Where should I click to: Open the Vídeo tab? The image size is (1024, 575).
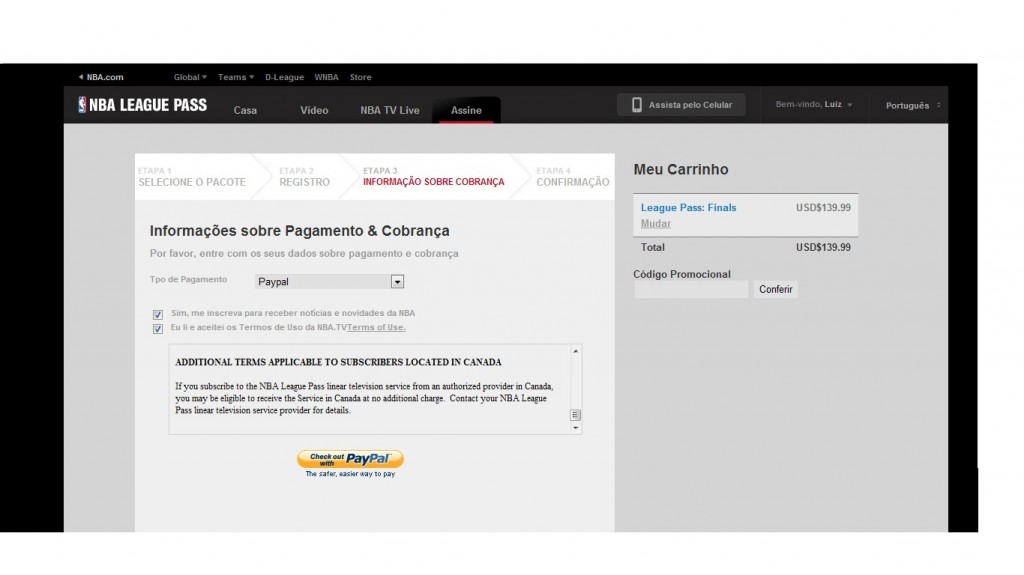pos(314,110)
